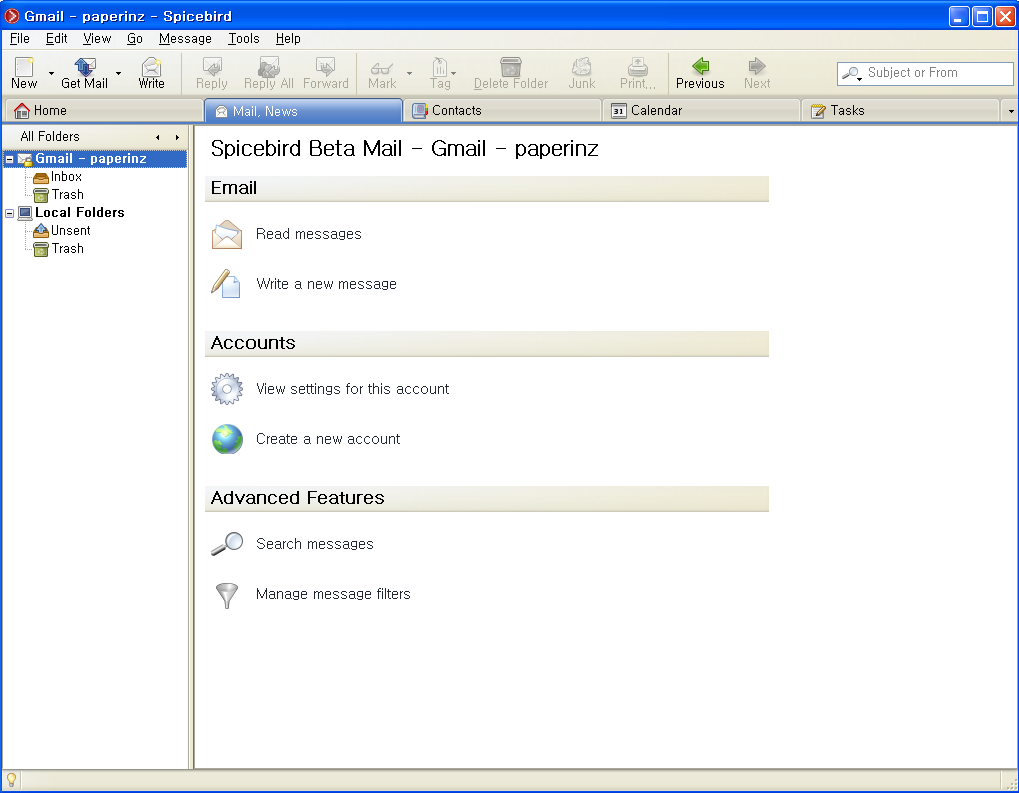Click the Reply toolbar icon

pyautogui.click(x=212, y=66)
